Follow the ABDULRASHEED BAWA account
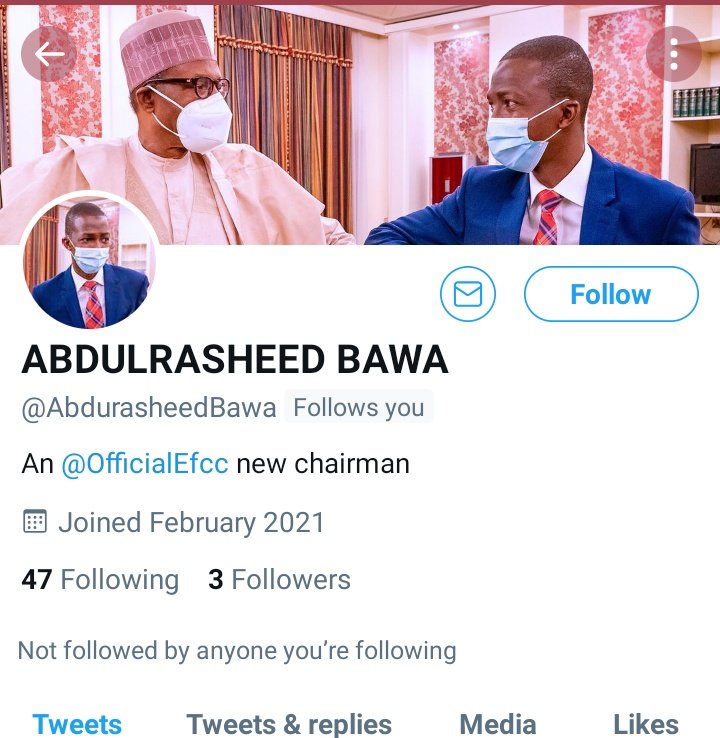This screenshot has width=720, height=738. pyautogui.click(x=610, y=294)
